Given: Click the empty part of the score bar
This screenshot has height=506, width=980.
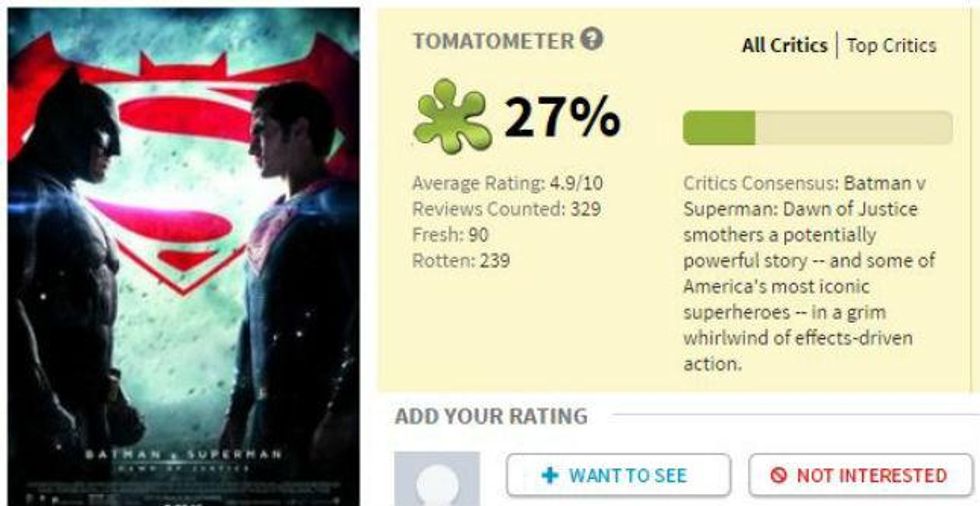Looking at the screenshot, I should (x=854, y=127).
